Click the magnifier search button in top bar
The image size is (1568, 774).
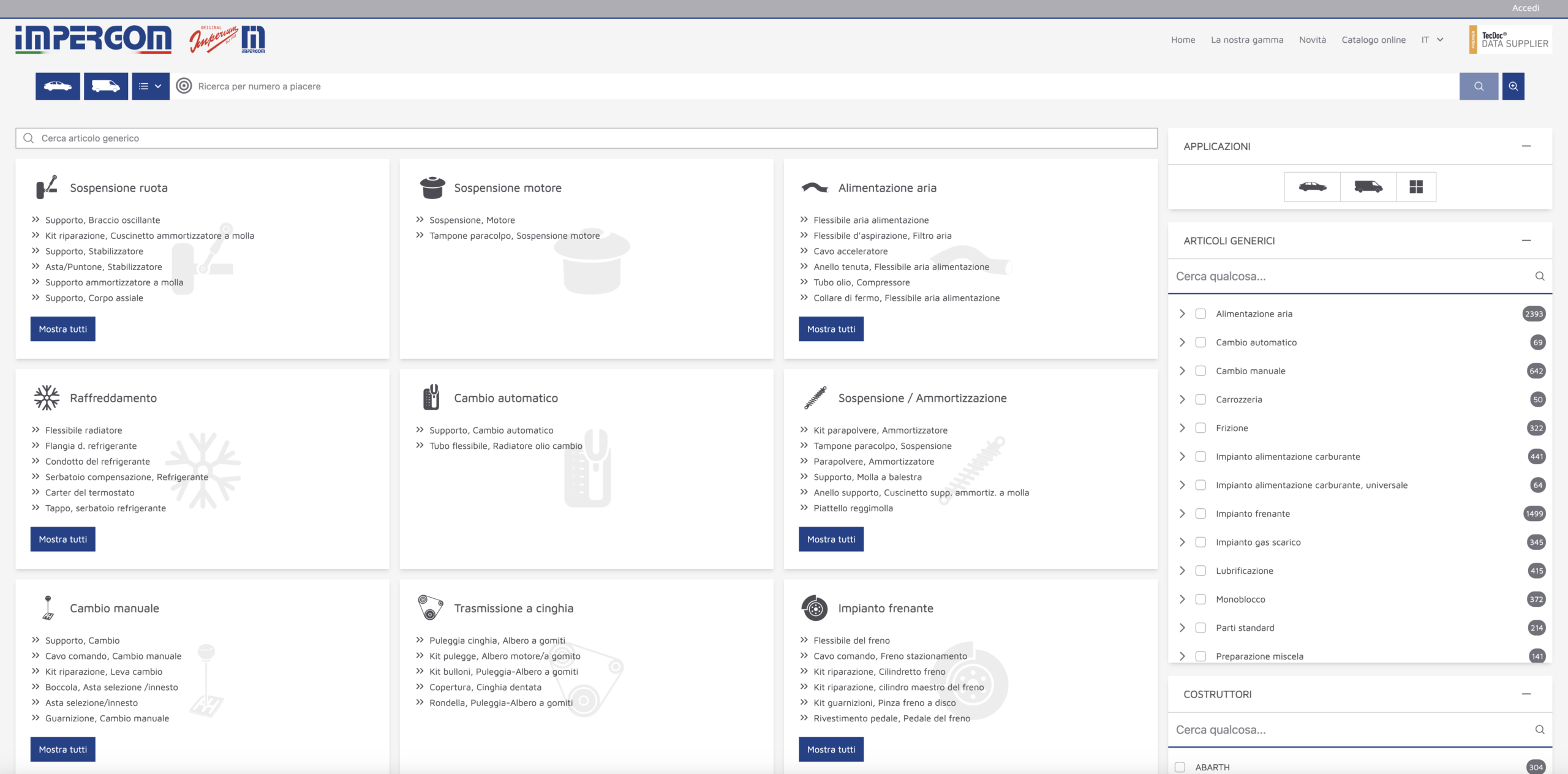coord(1479,86)
